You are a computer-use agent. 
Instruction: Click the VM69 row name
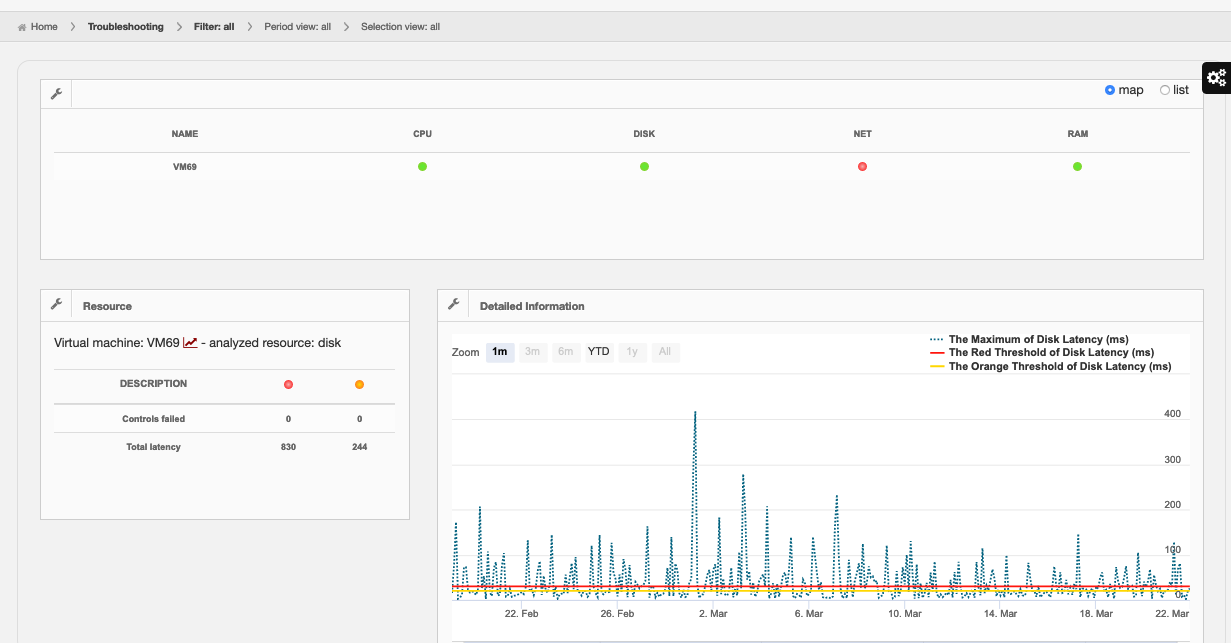[x=185, y=167]
